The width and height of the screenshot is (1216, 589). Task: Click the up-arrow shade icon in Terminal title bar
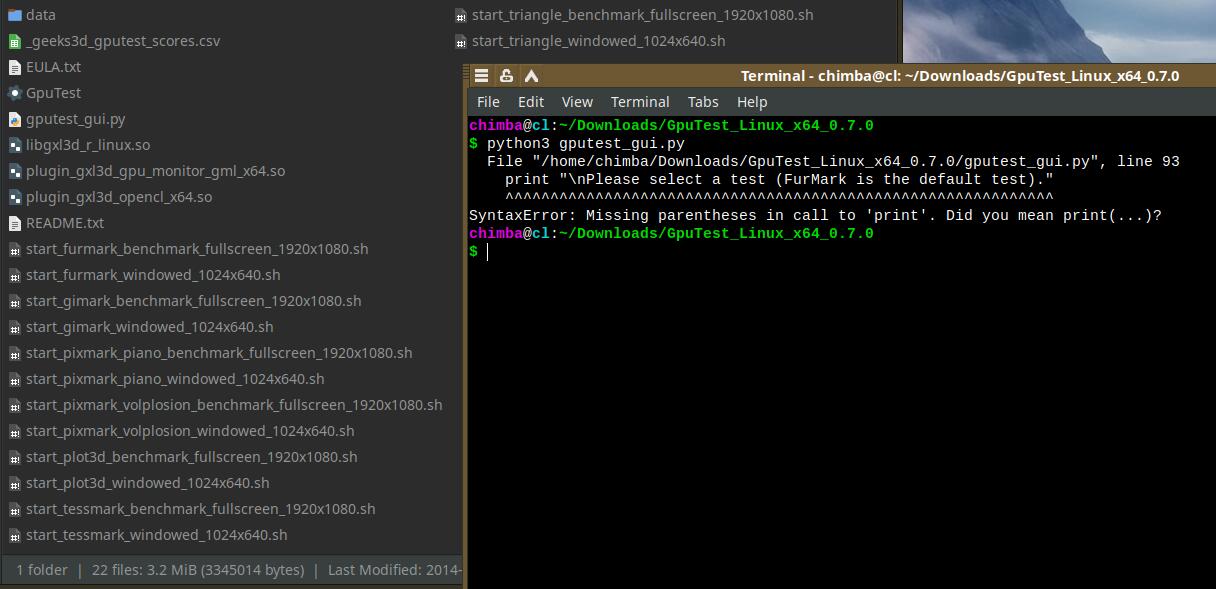[531, 76]
